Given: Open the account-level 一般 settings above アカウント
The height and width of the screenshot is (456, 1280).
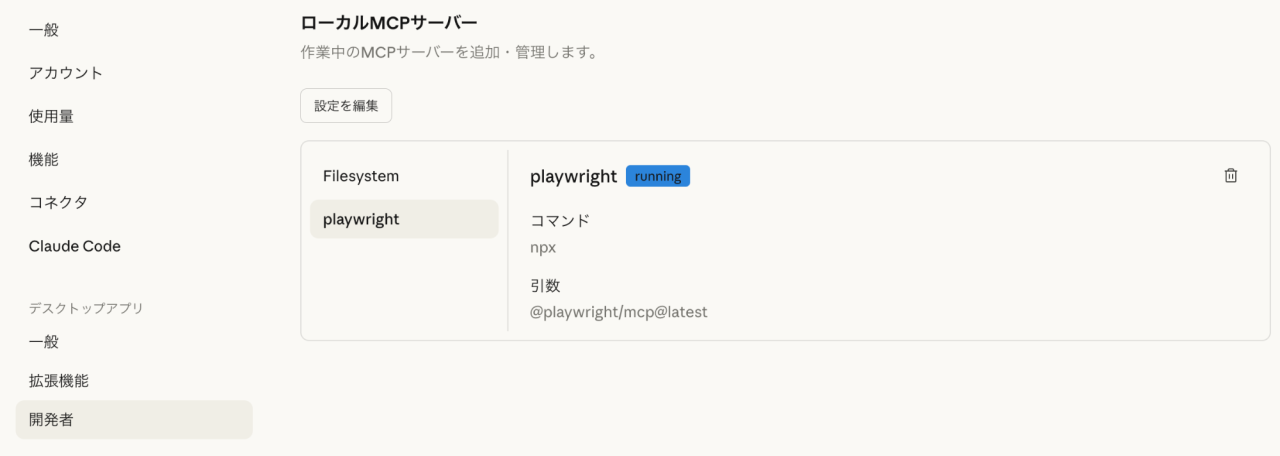Looking at the screenshot, I should point(44,30).
